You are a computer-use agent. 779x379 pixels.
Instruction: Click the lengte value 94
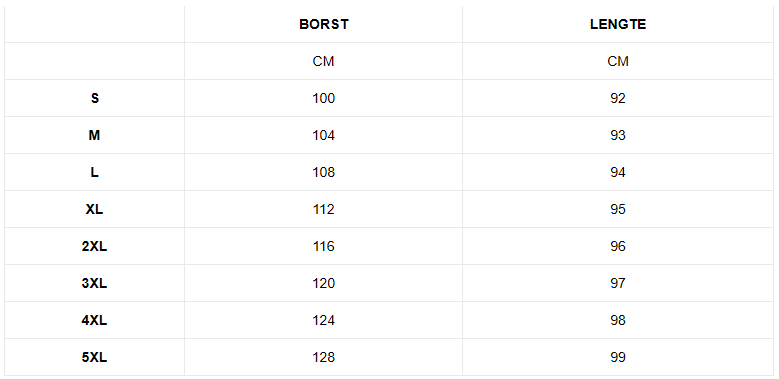[618, 172]
